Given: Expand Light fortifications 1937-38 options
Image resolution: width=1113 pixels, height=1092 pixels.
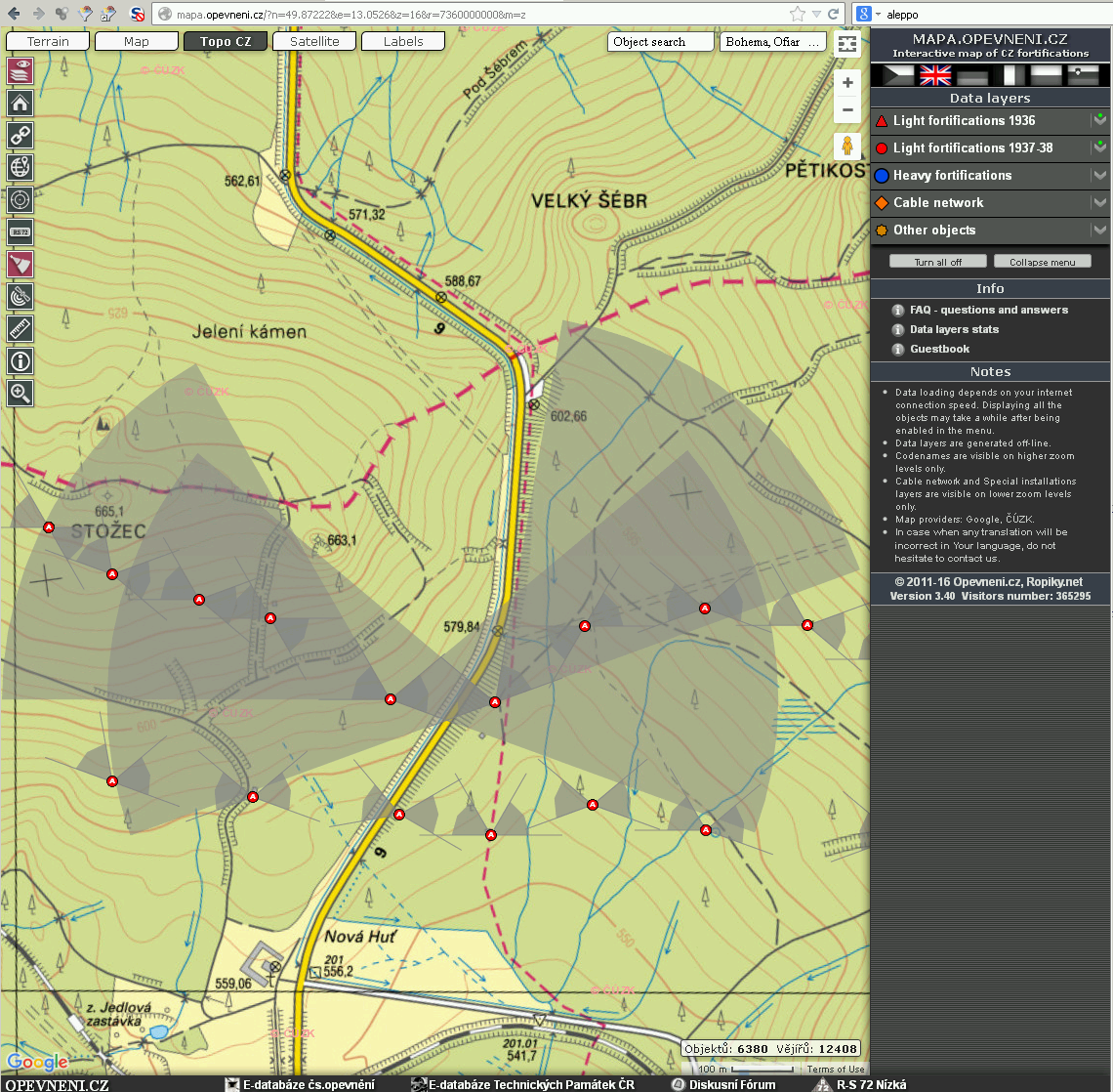Looking at the screenshot, I should click(x=1099, y=148).
